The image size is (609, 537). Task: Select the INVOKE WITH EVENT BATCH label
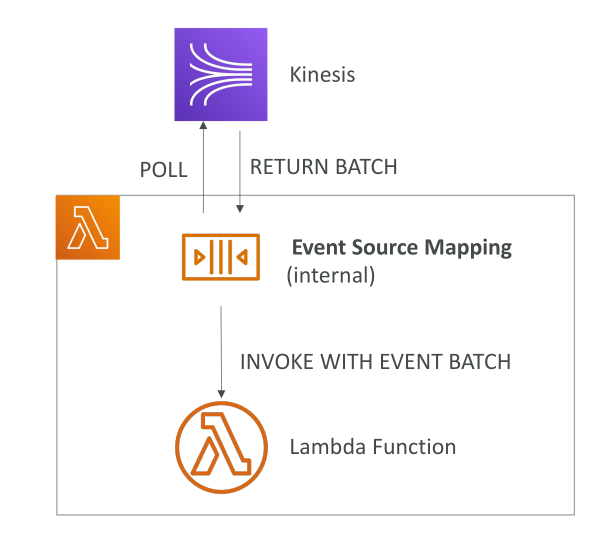[376, 362]
